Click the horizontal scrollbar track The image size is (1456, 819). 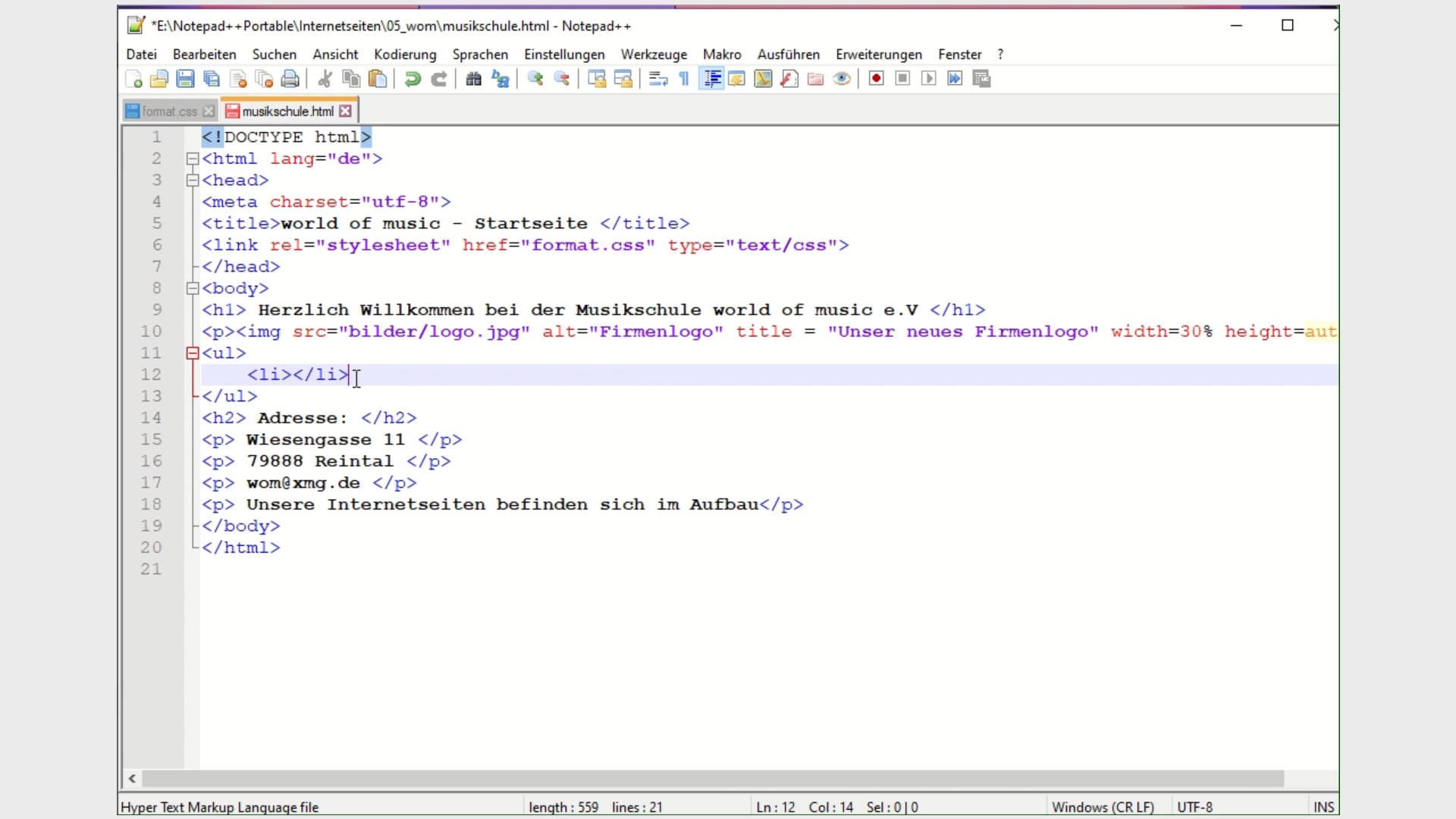tap(1310, 779)
